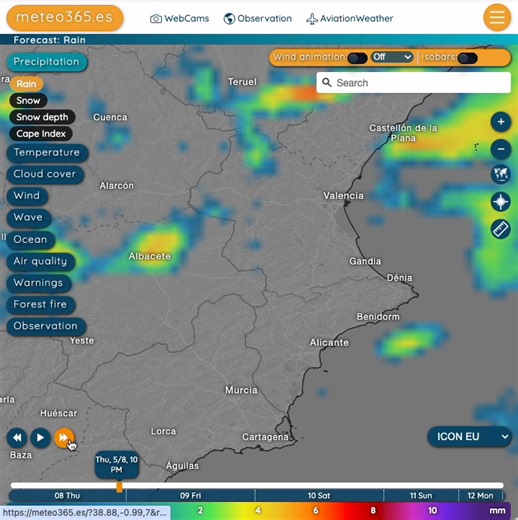Open the ICON EU model dropdown

[x=469, y=436]
